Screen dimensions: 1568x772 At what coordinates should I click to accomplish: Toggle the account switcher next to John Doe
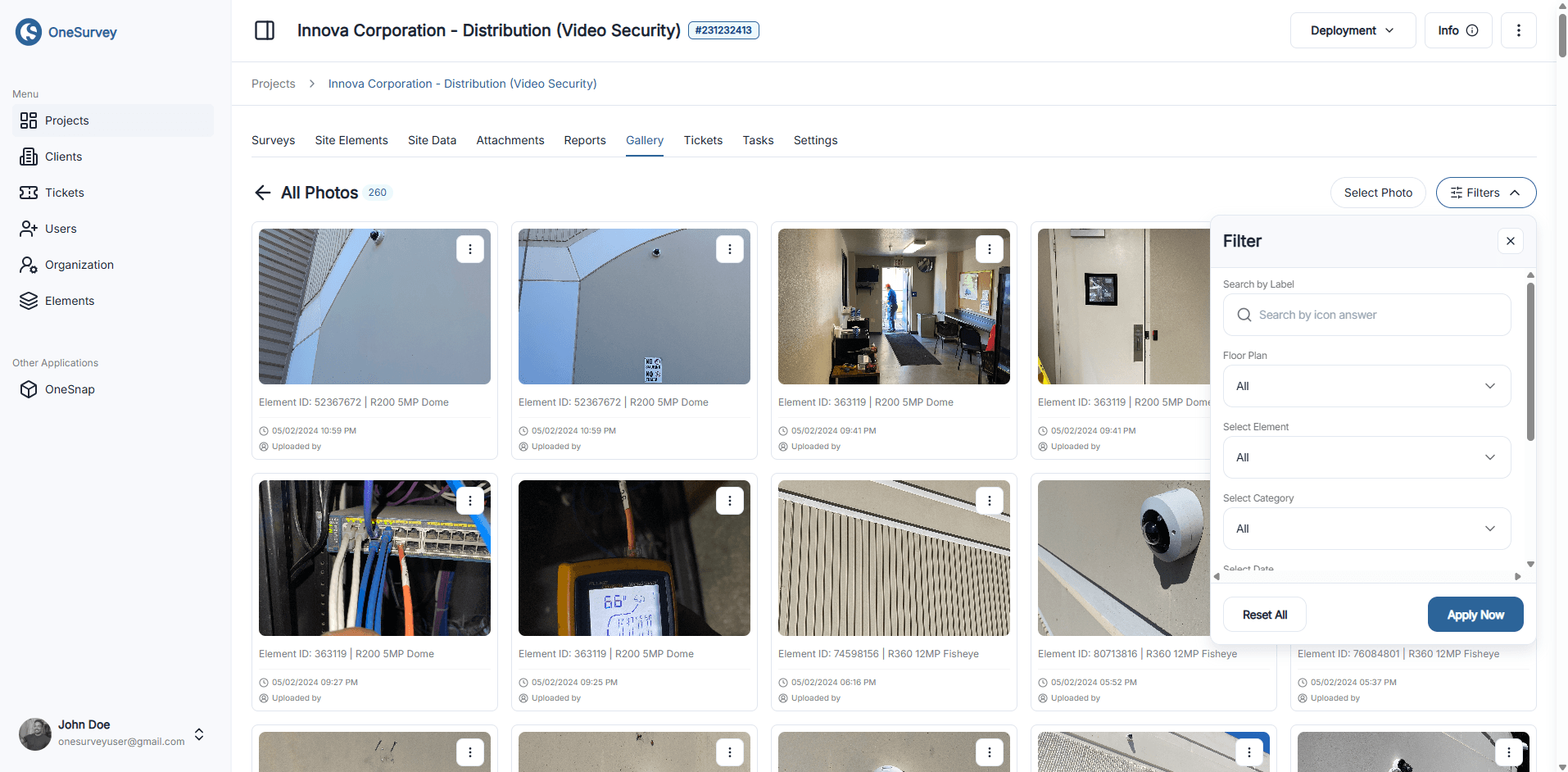(x=199, y=734)
